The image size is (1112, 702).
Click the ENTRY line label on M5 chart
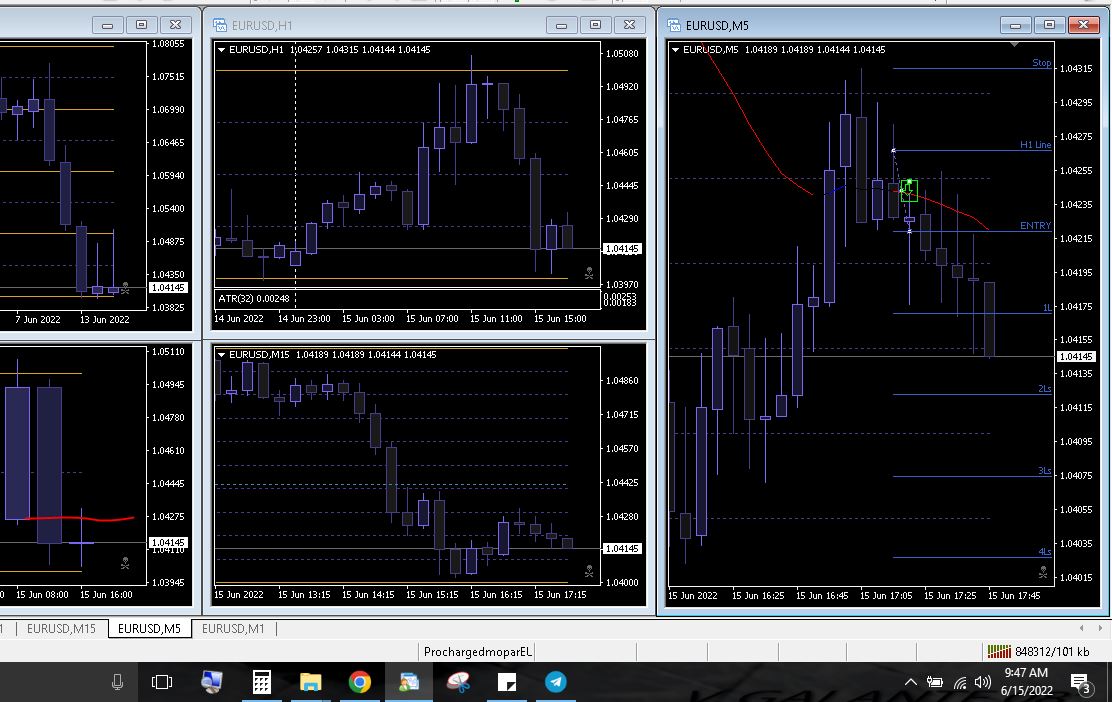1035,225
